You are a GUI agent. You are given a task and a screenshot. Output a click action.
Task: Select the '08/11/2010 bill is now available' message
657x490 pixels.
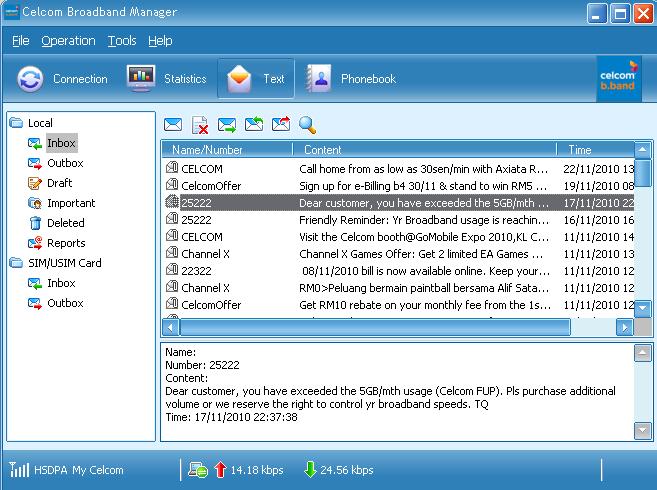tap(398, 271)
